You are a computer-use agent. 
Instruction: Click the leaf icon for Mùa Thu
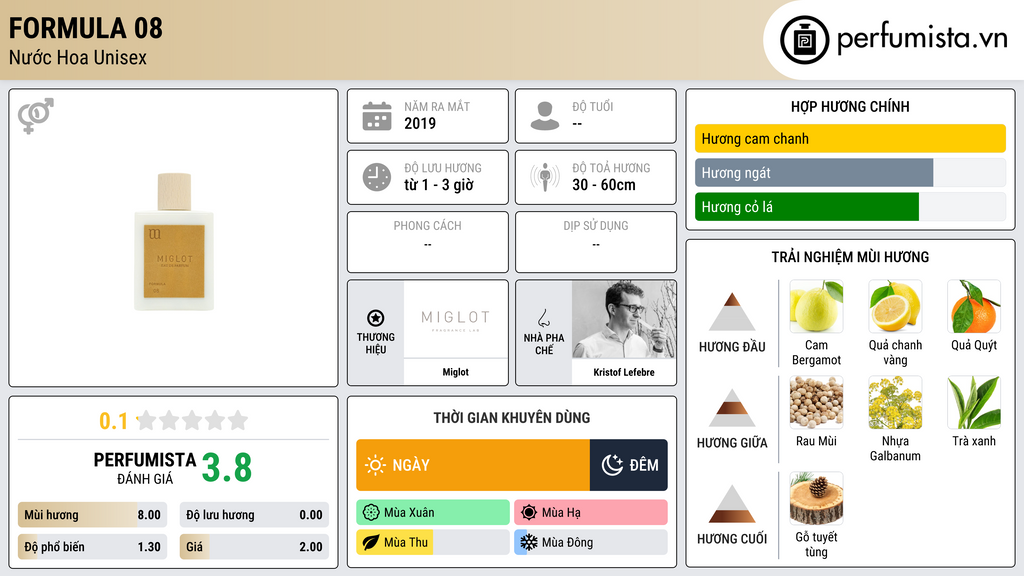(x=371, y=543)
